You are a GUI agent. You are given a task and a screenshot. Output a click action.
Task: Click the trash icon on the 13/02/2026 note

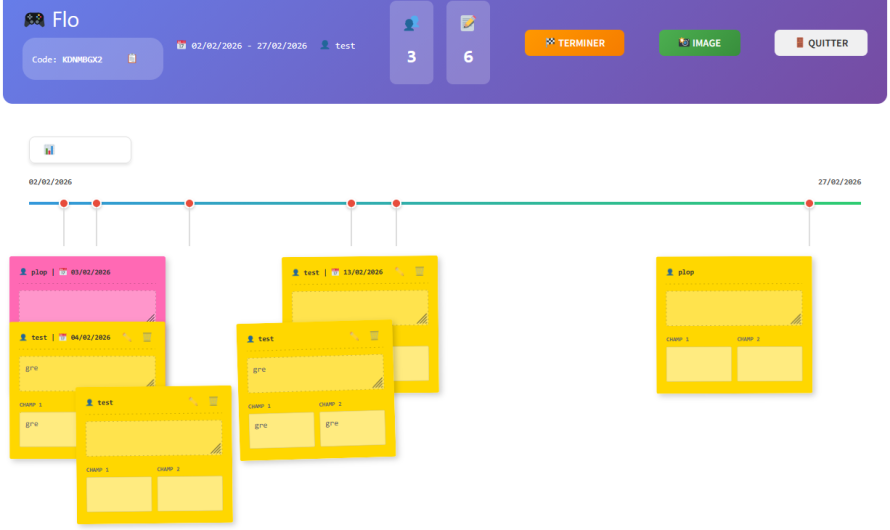pyautogui.click(x=420, y=271)
